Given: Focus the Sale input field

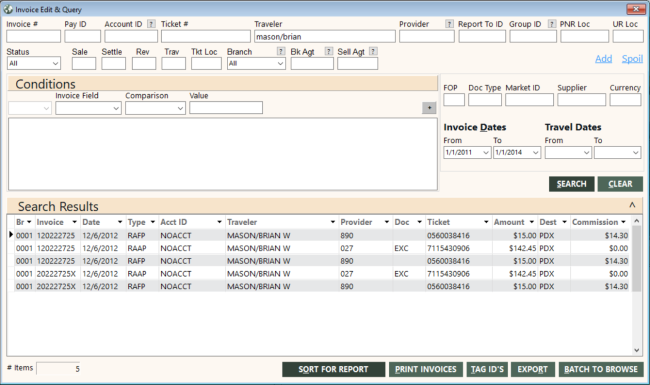Looking at the screenshot, I should [84, 63].
